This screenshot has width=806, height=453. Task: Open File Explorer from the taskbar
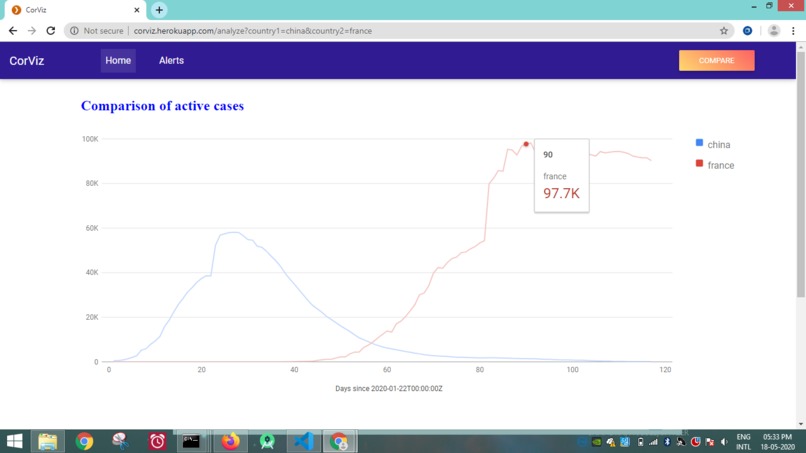[48, 441]
